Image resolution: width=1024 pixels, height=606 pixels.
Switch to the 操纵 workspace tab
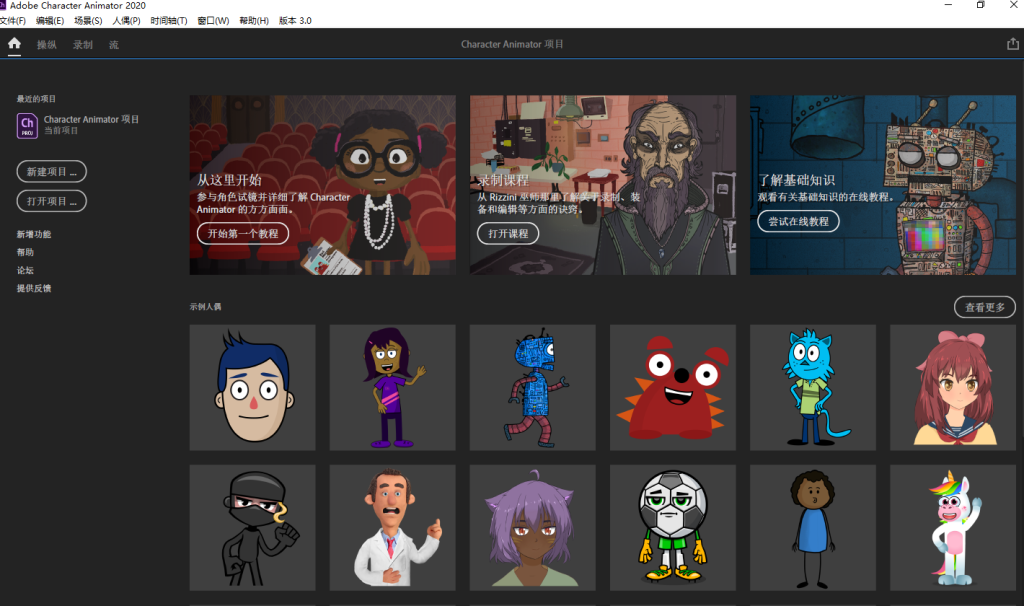click(x=47, y=45)
